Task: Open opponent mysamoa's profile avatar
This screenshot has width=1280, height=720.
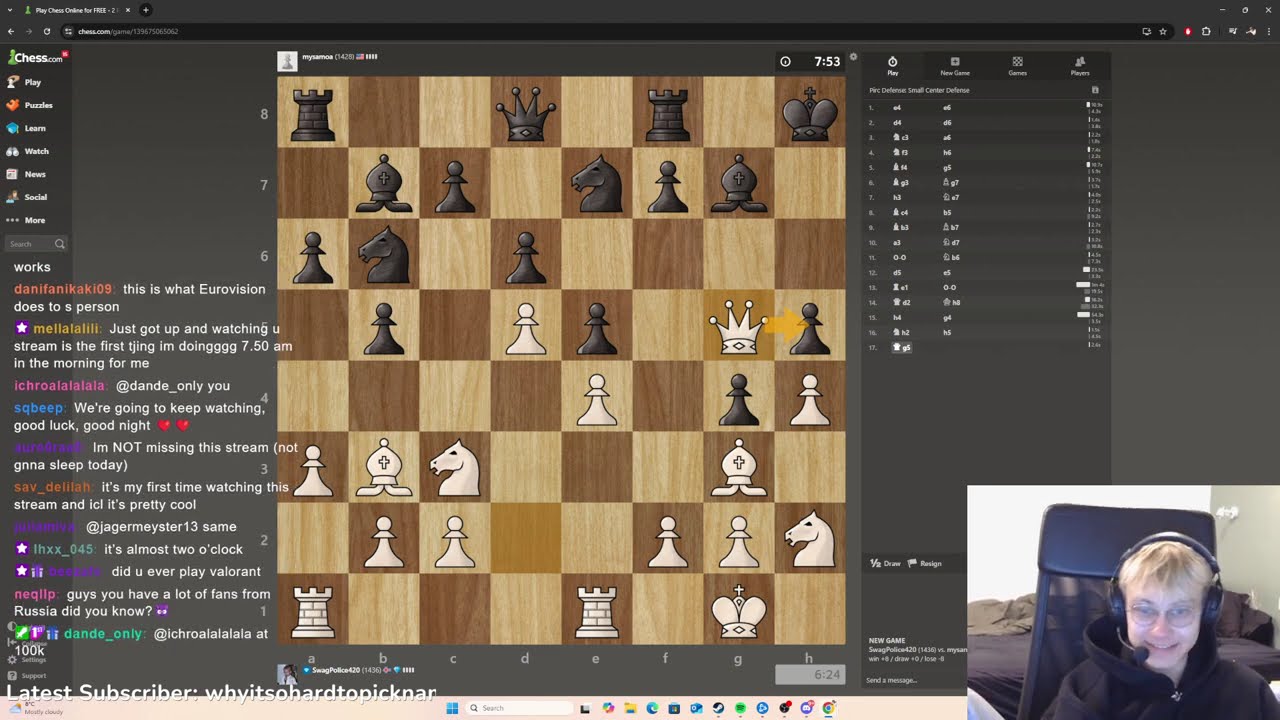Action: (x=287, y=61)
